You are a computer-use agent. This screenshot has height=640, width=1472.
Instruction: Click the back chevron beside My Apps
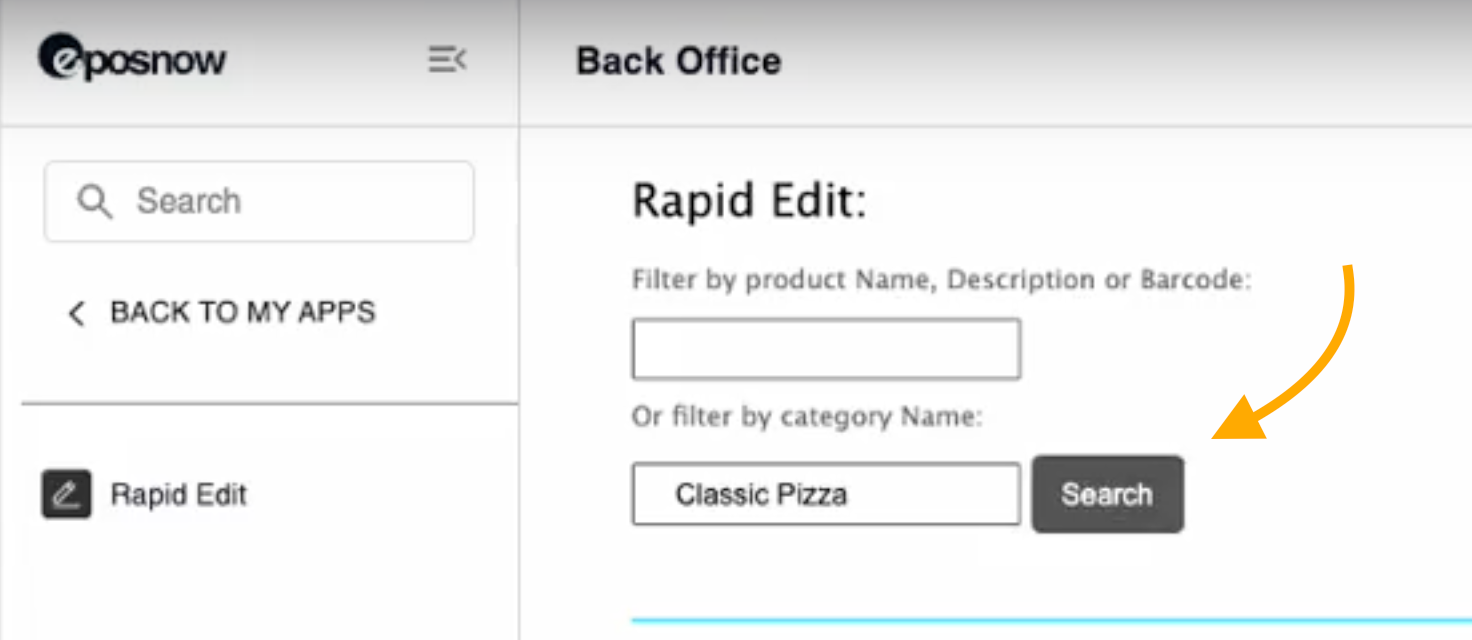[76, 313]
